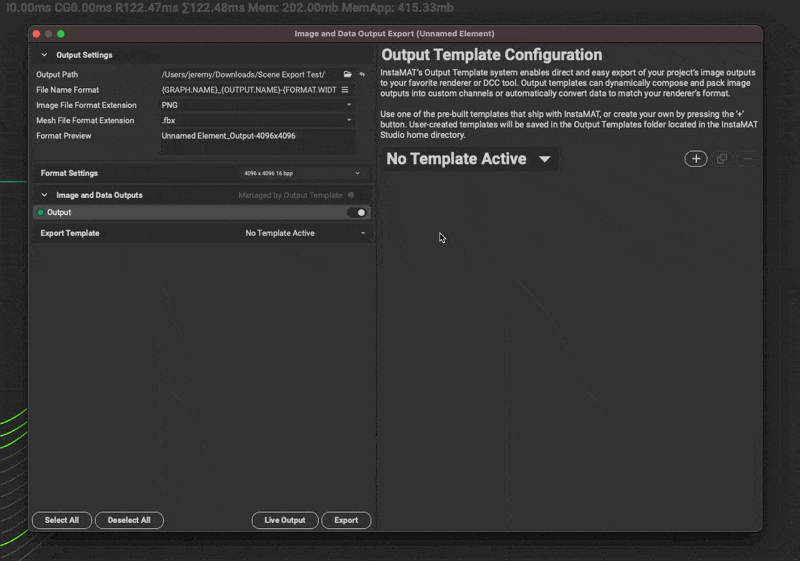This screenshot has width=800, height=561.
Task: Click the Export button
Action: [x=346, y=520]
